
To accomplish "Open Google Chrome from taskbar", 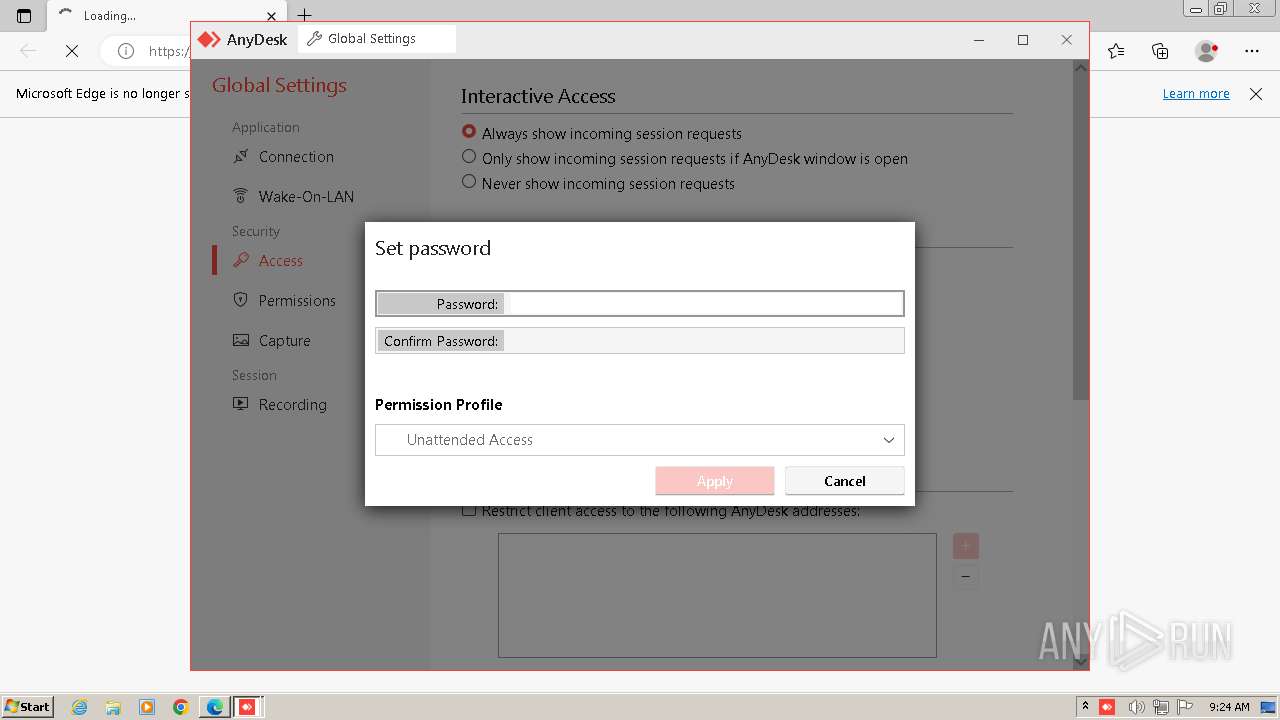I will pyautogui.click(x=180, y=707).
